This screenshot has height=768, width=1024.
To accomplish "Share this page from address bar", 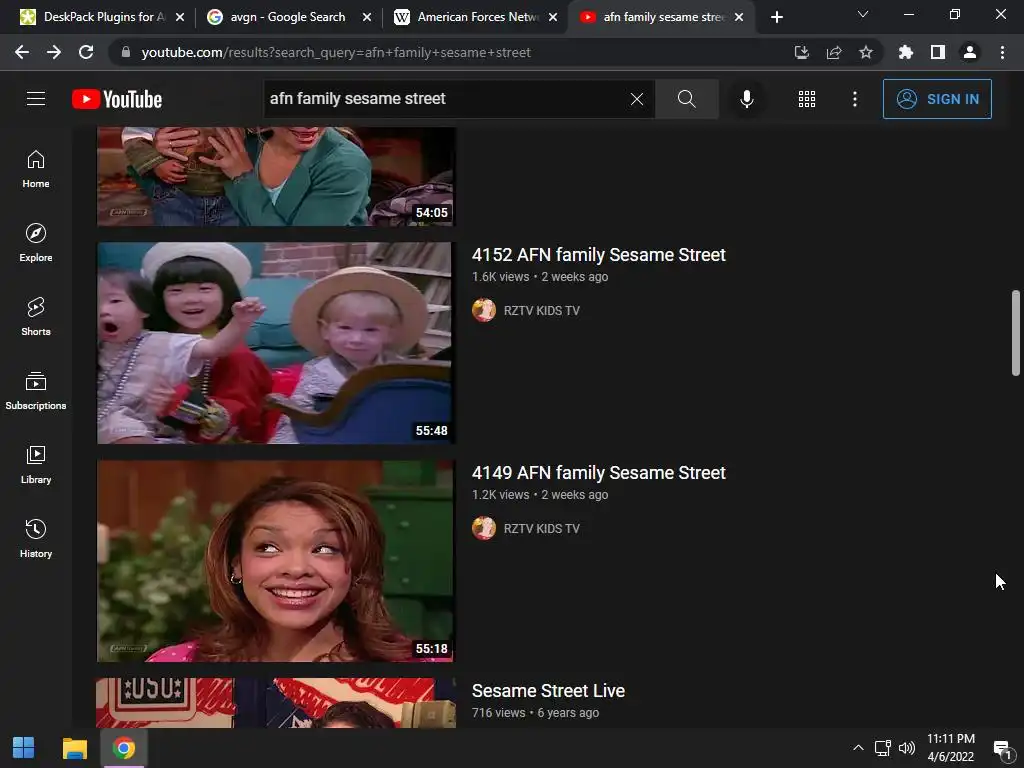I will pyautogui.click(x=834, y=52).
